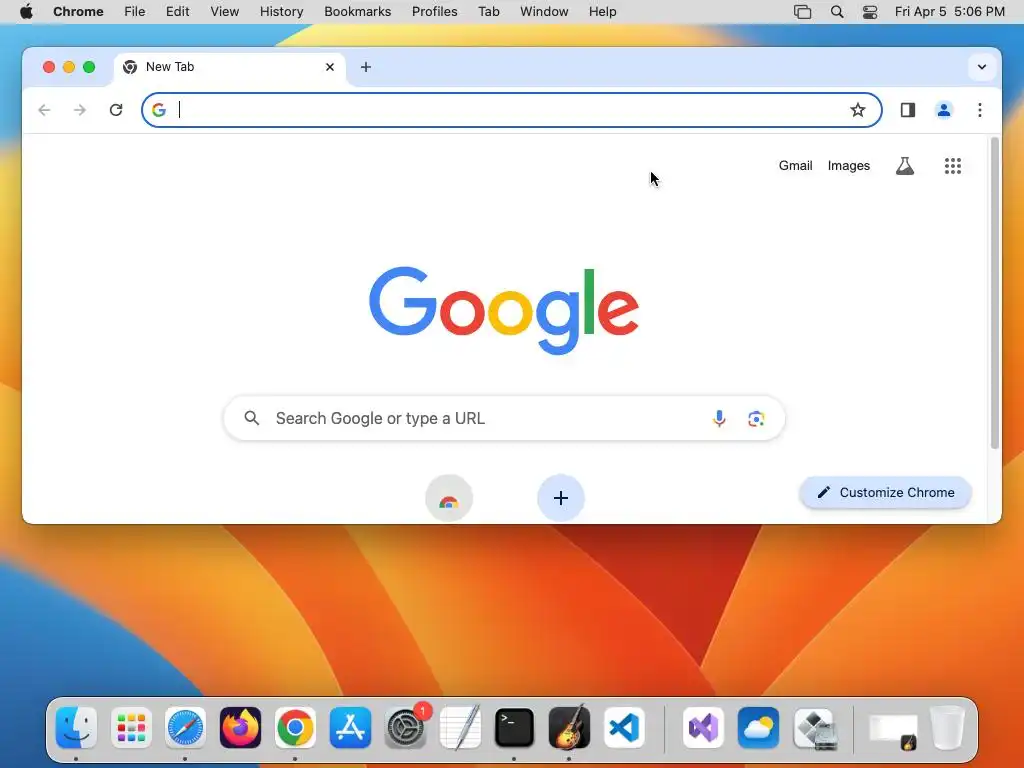Viewport: 1024px width, 768px height.
Task: Open Search Labs flask icon
Action: click(904, 166)
